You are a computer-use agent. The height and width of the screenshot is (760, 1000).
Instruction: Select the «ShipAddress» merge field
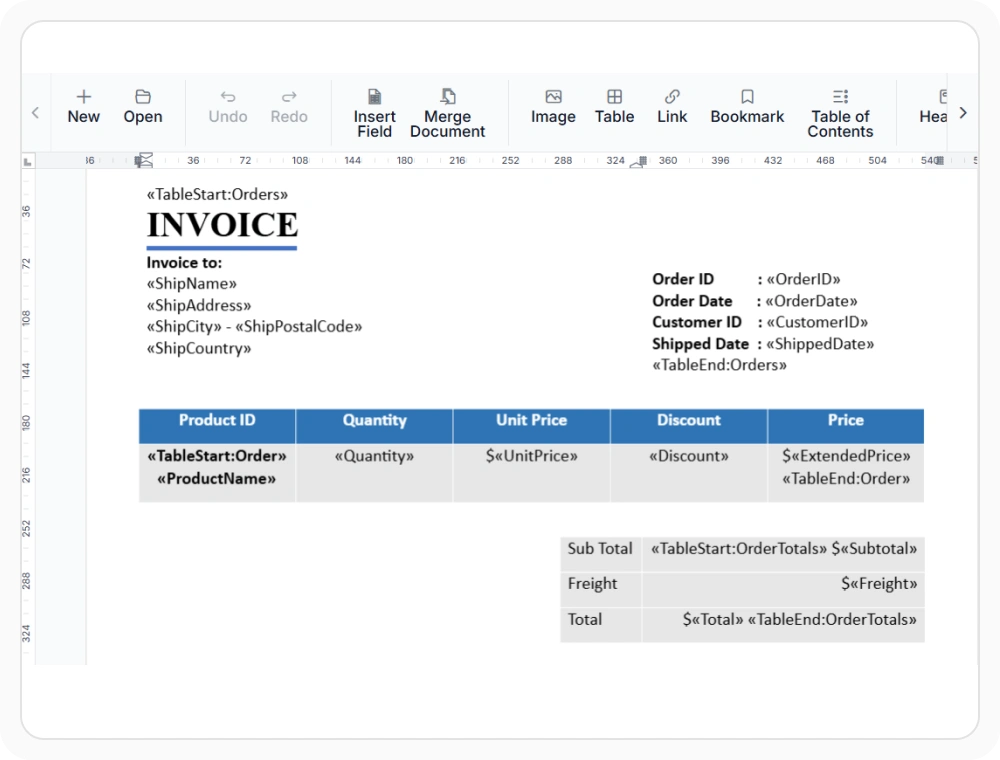[x=199, y=305]
